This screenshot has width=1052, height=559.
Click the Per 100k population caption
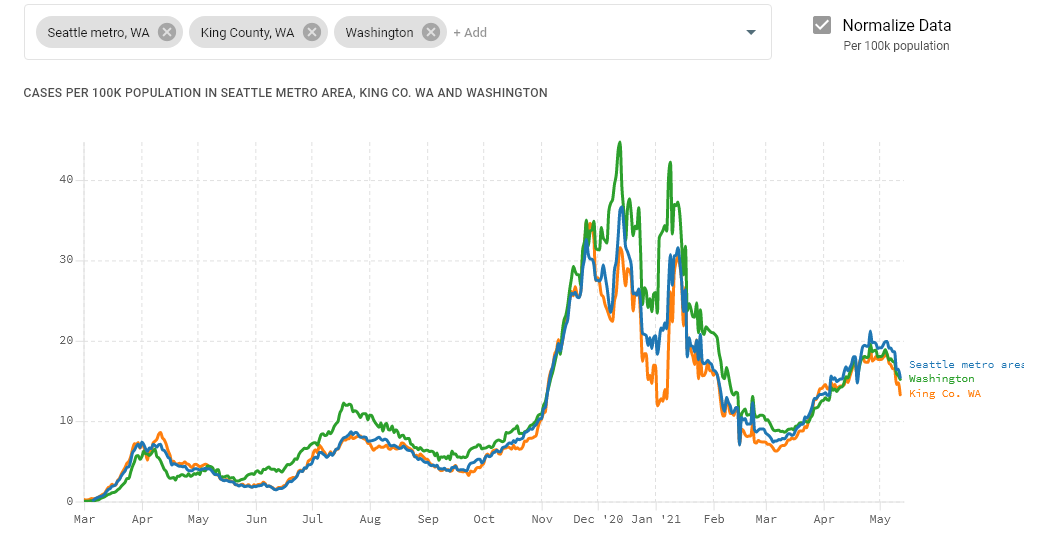pos(896,46)
